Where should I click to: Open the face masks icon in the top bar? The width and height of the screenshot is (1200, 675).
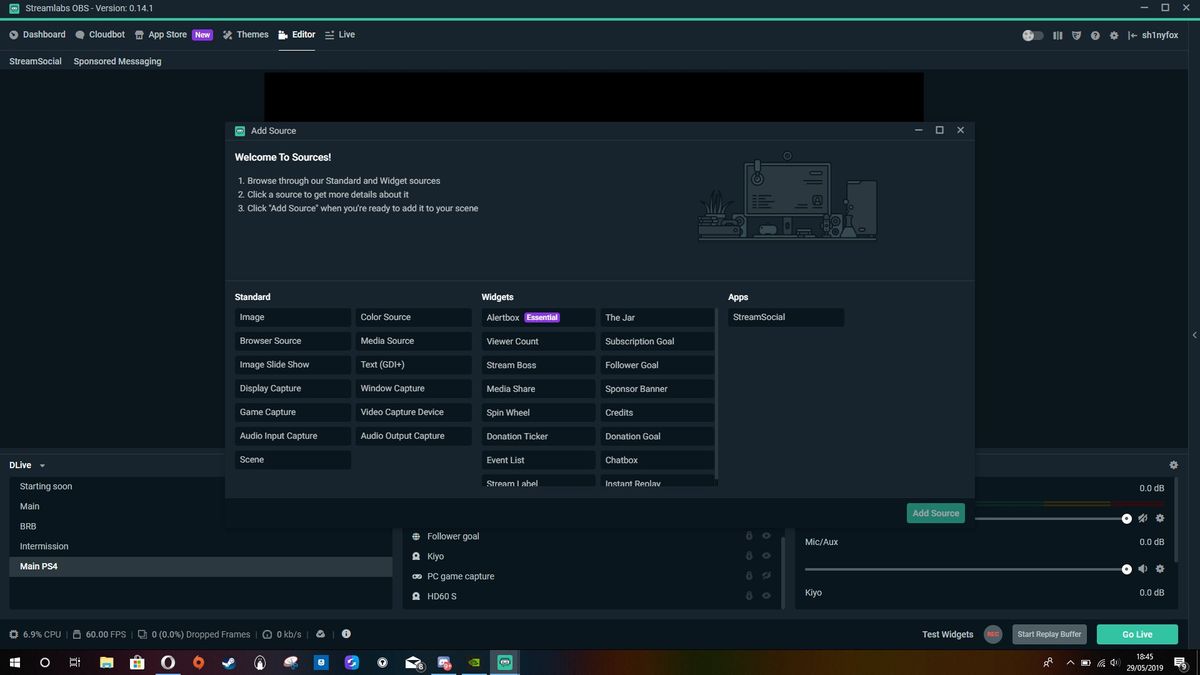[1077, 35]
